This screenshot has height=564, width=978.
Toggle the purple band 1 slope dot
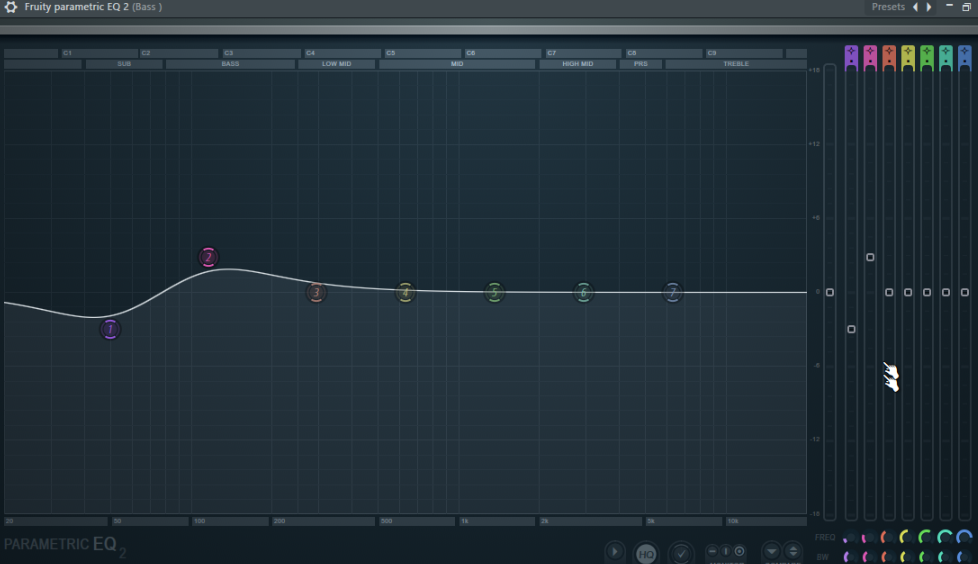(851, 61)
